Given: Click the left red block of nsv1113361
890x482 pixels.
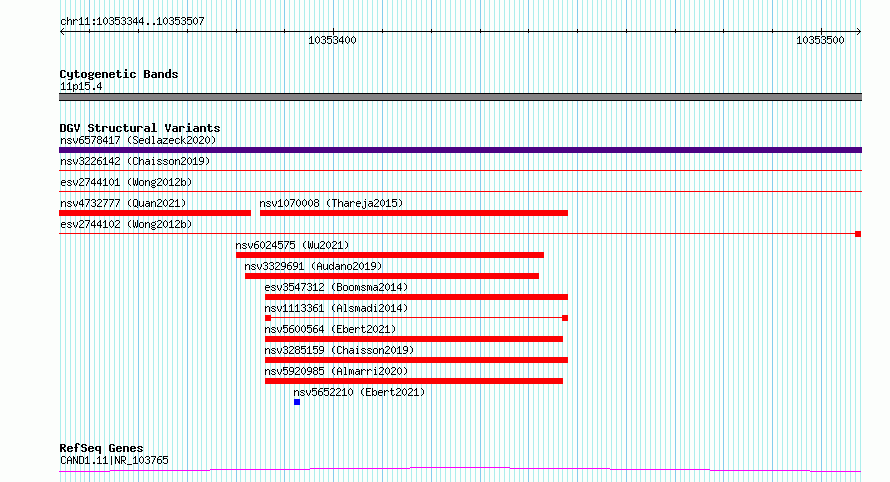Looking at the screenshot, I should point(268,318).
